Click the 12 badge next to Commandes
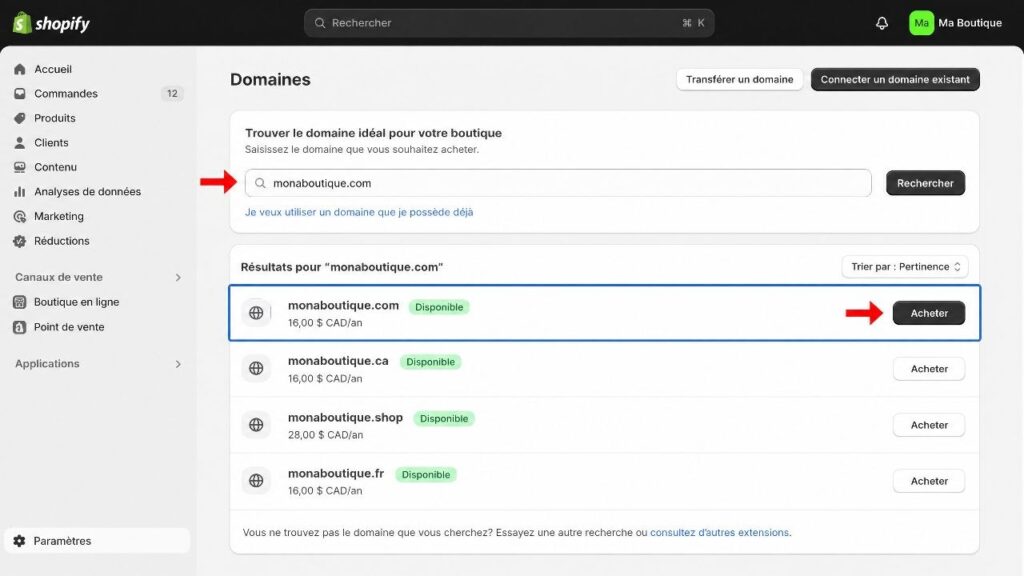 point(172,93)
